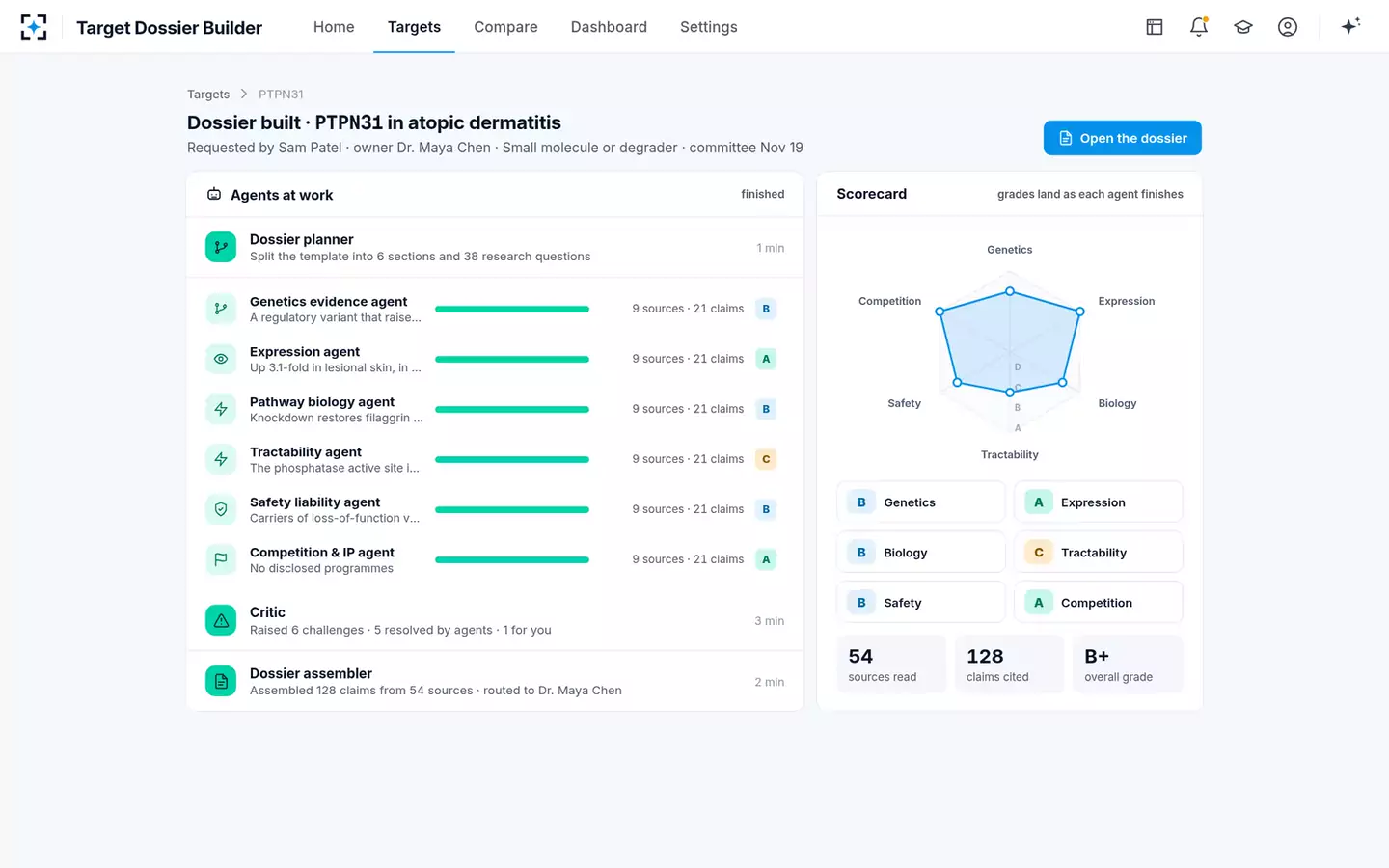Click the C grade badge on Tractability agent row
Viewport: 1389px width, 868px height.
766,459
